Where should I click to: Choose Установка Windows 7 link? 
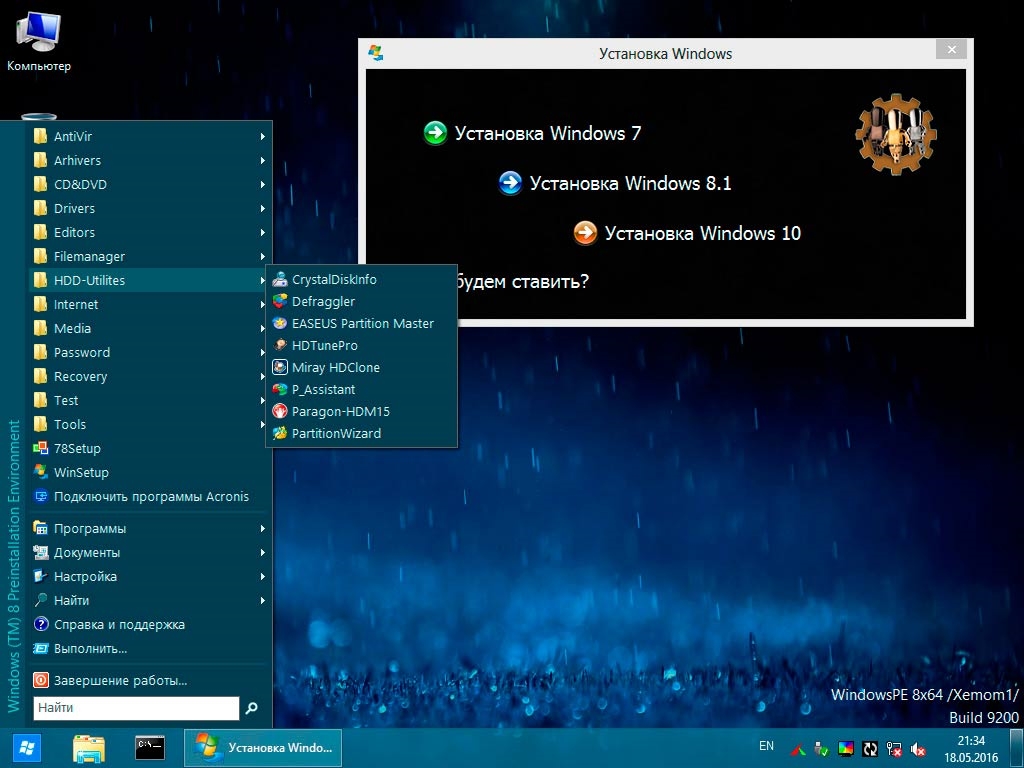pos(548,133)
